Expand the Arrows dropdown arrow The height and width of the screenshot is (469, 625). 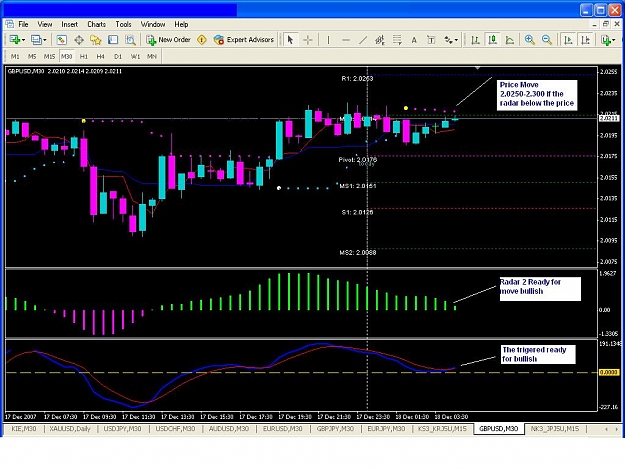[456, 40]
